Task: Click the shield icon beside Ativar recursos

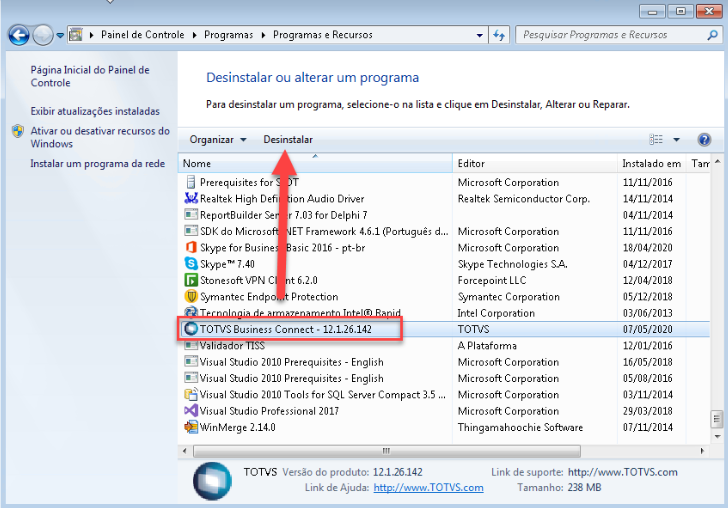Action: [18, 131]
